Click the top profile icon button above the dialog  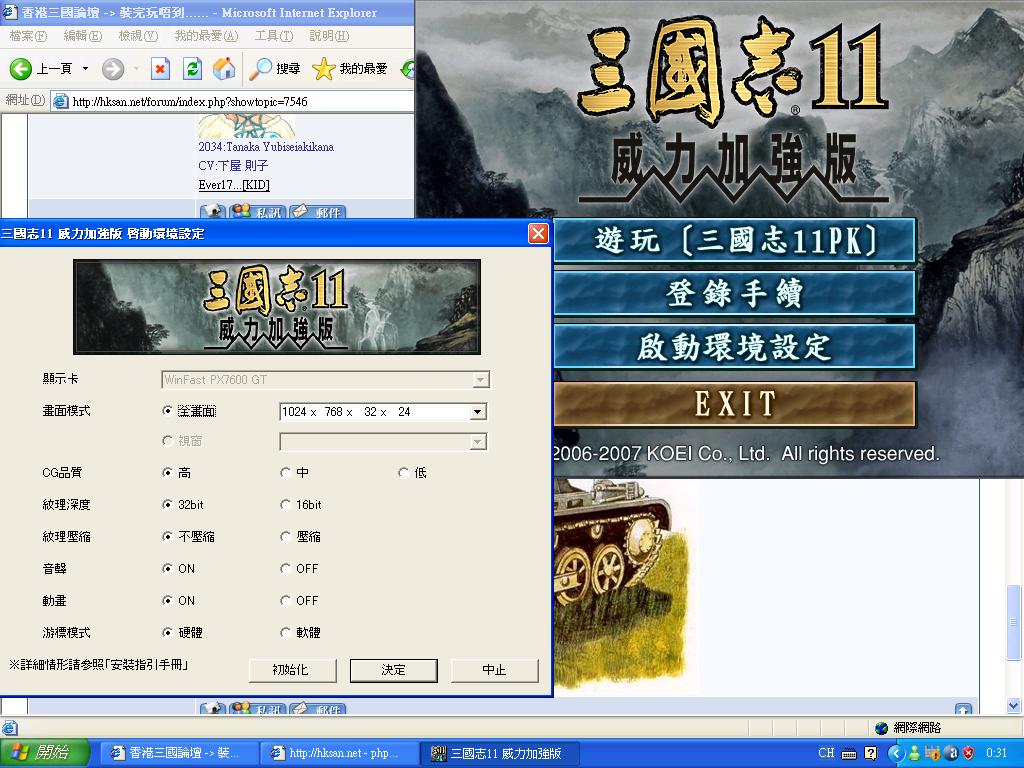click(x=212, y=212)
